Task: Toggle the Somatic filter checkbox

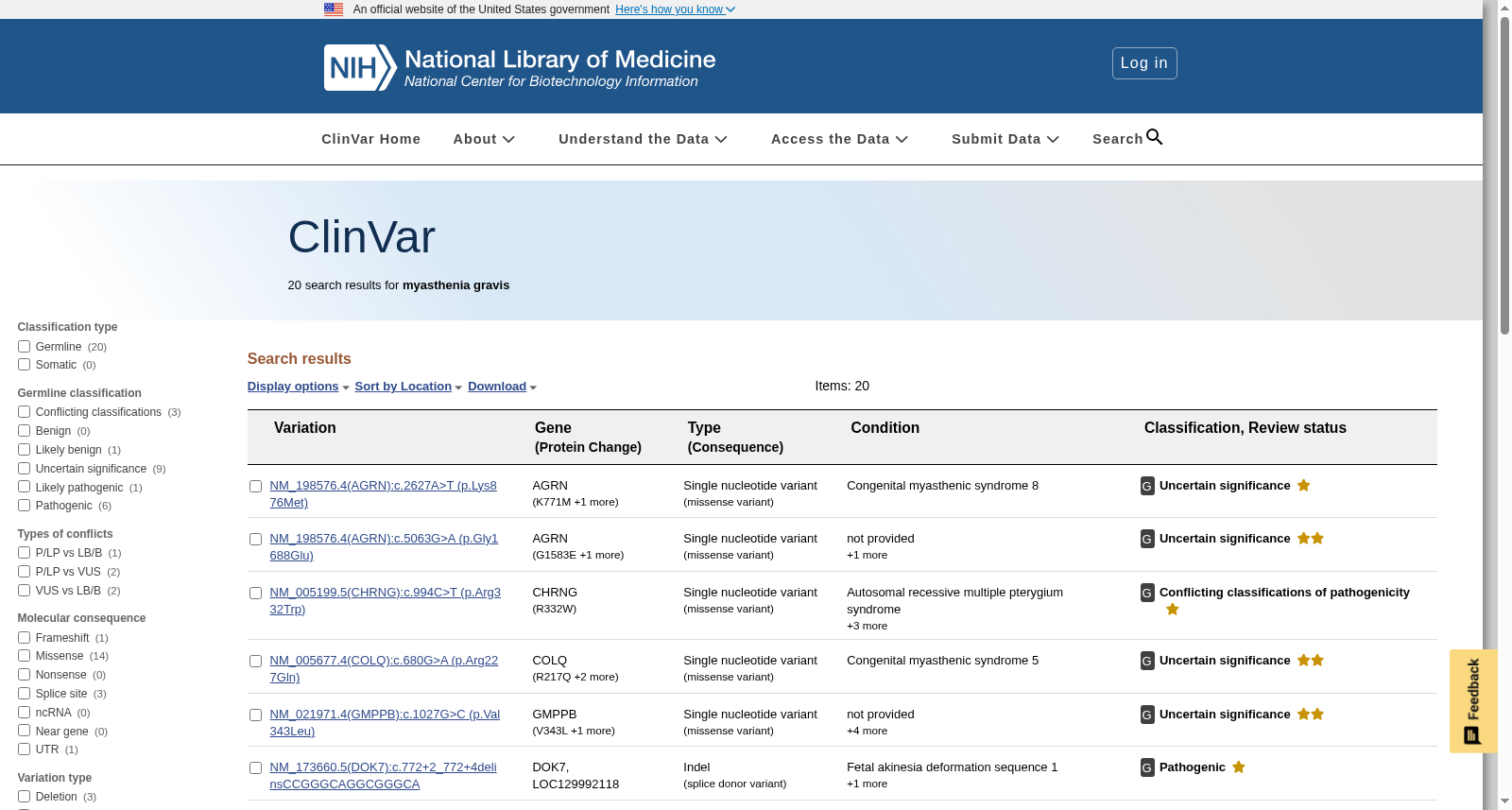Action: coord(24,364)
